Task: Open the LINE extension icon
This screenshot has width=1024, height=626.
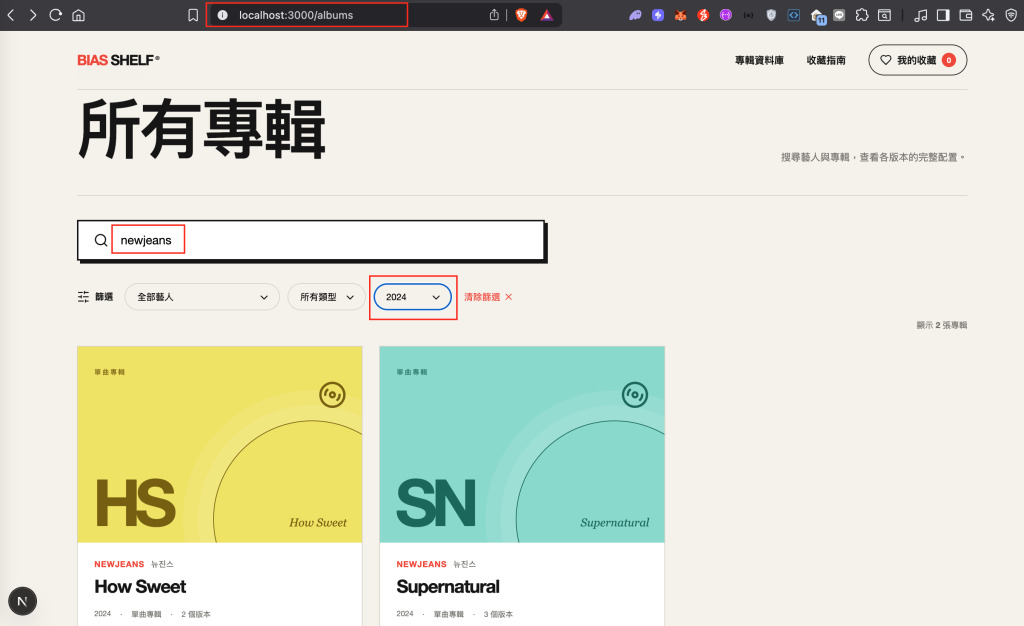Action: [x=839, y=15]
